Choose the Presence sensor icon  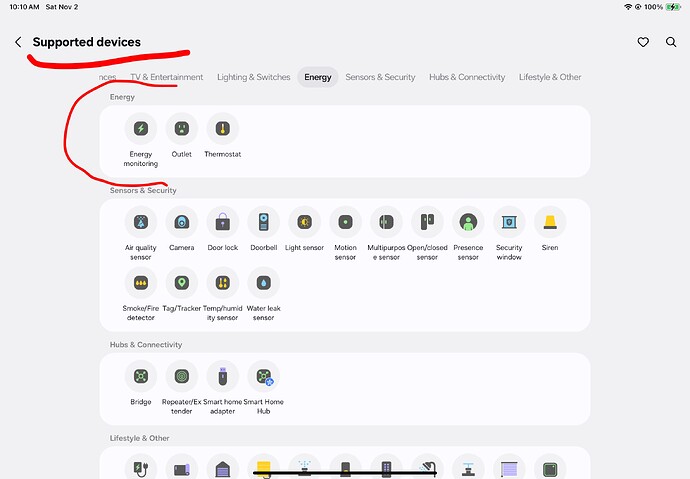point(468,222)
